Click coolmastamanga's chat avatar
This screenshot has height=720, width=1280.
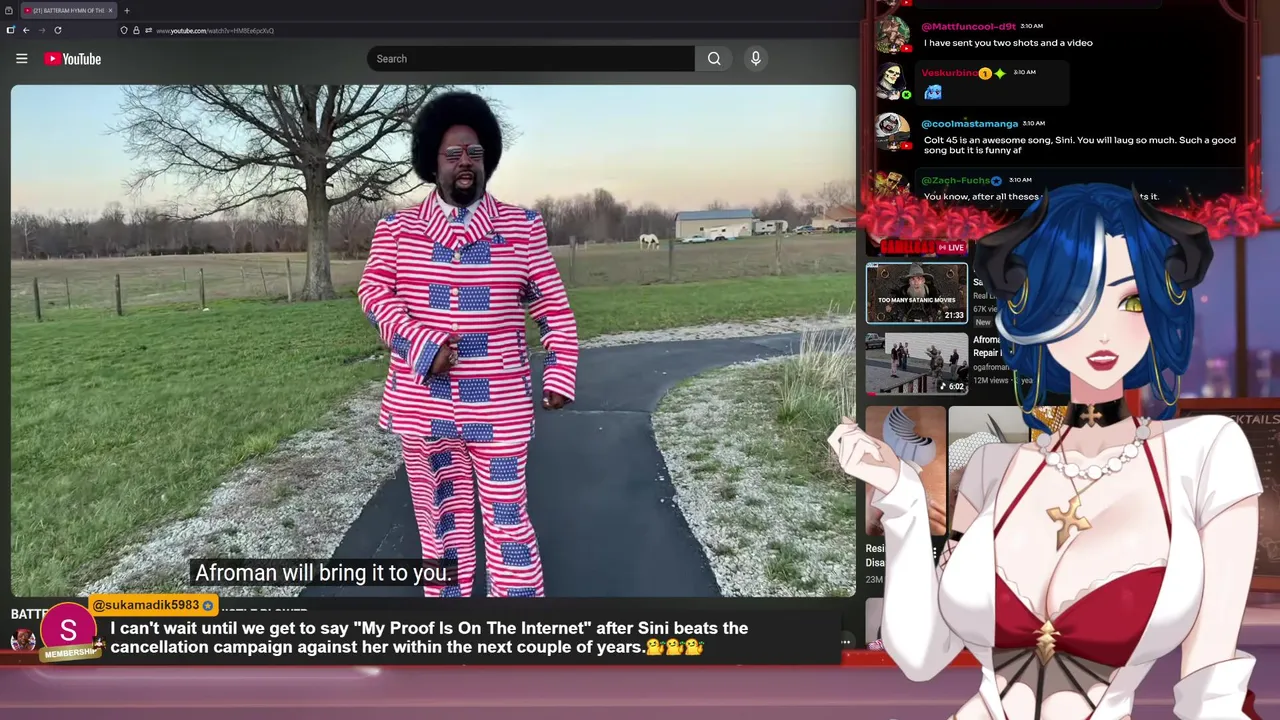[x=892, y=131]
